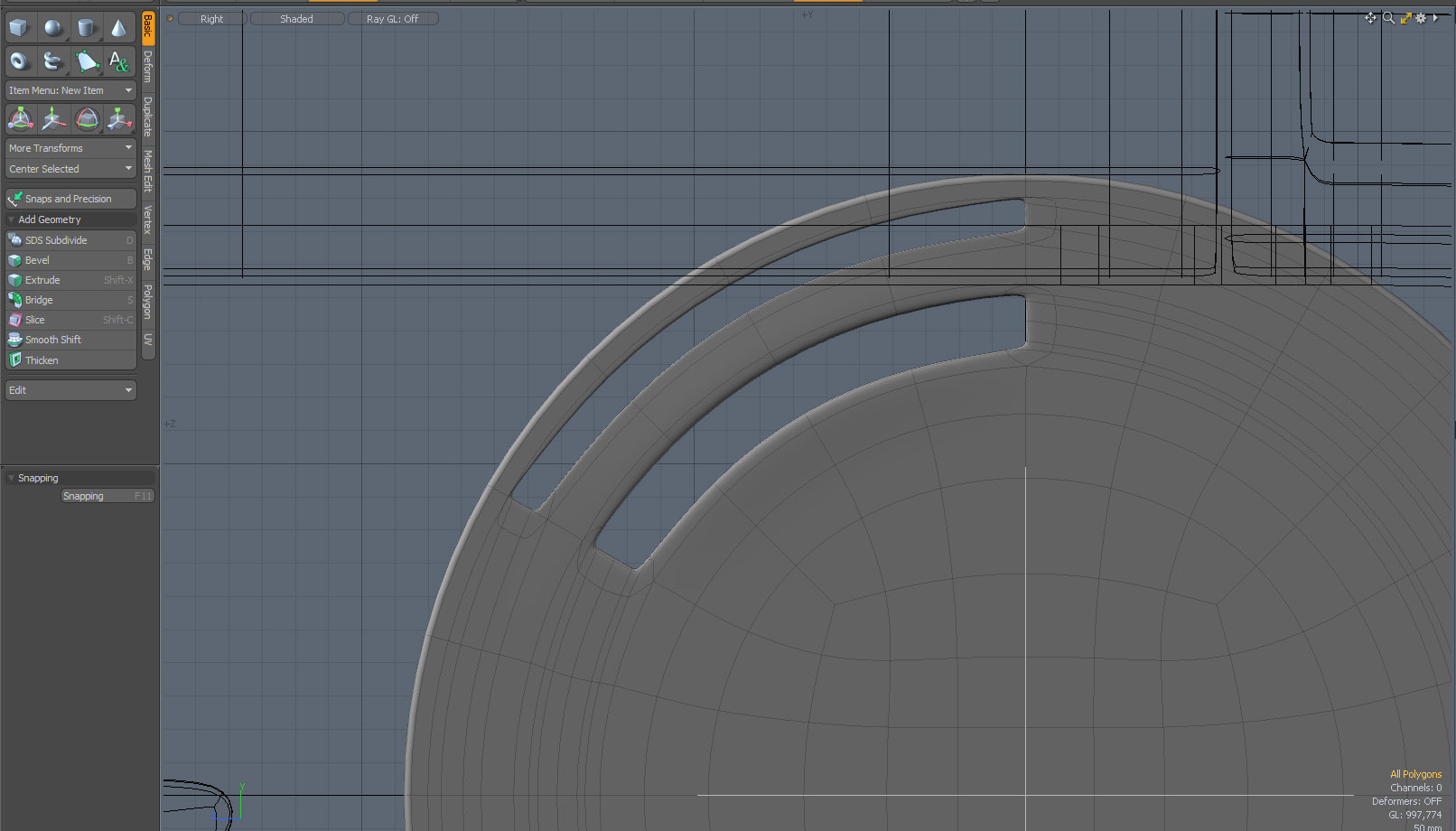This screenshot has height=831, width=1456.
Task: Click the viewport right-arrow menu icon
Action: pyautogui.click(x=1435, y=18)
